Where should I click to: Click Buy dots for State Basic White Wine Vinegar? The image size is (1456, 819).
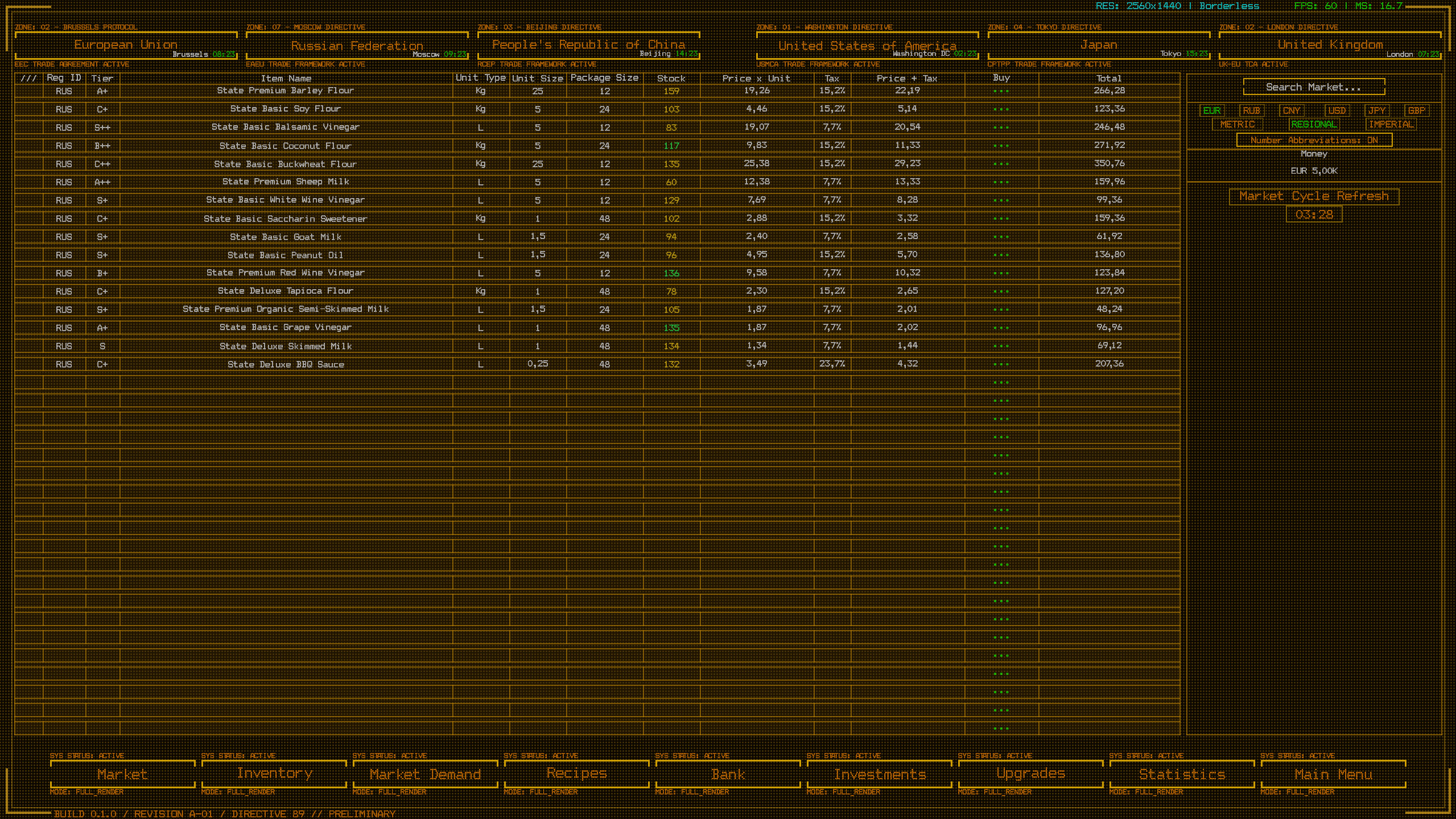[1001, 200]
